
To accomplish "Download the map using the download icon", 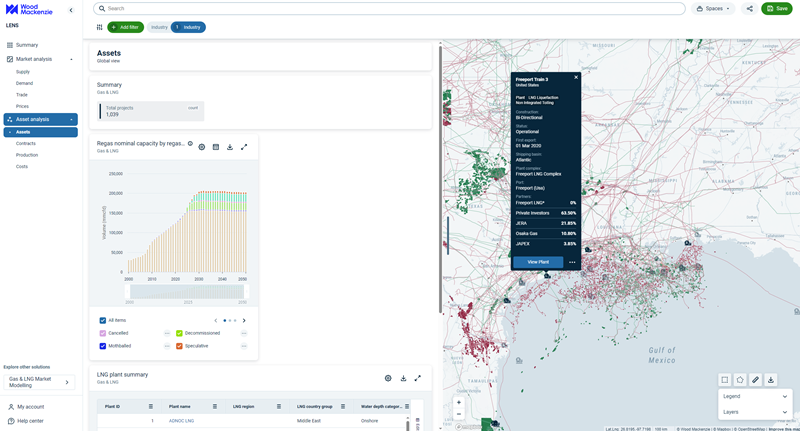I will [771, 380].
